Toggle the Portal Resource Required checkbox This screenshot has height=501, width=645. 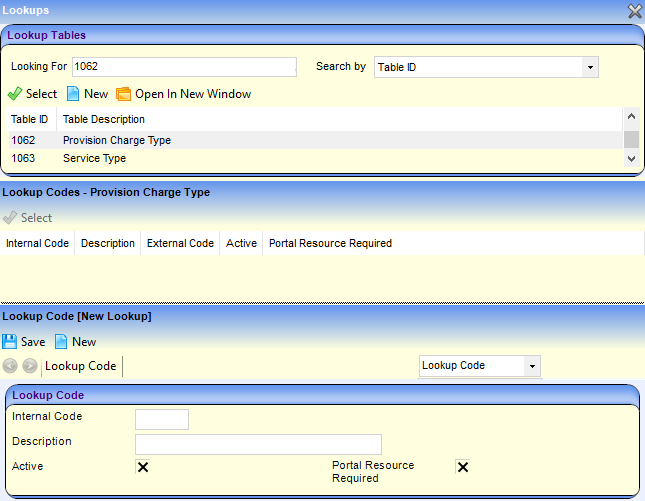point(462,467)
